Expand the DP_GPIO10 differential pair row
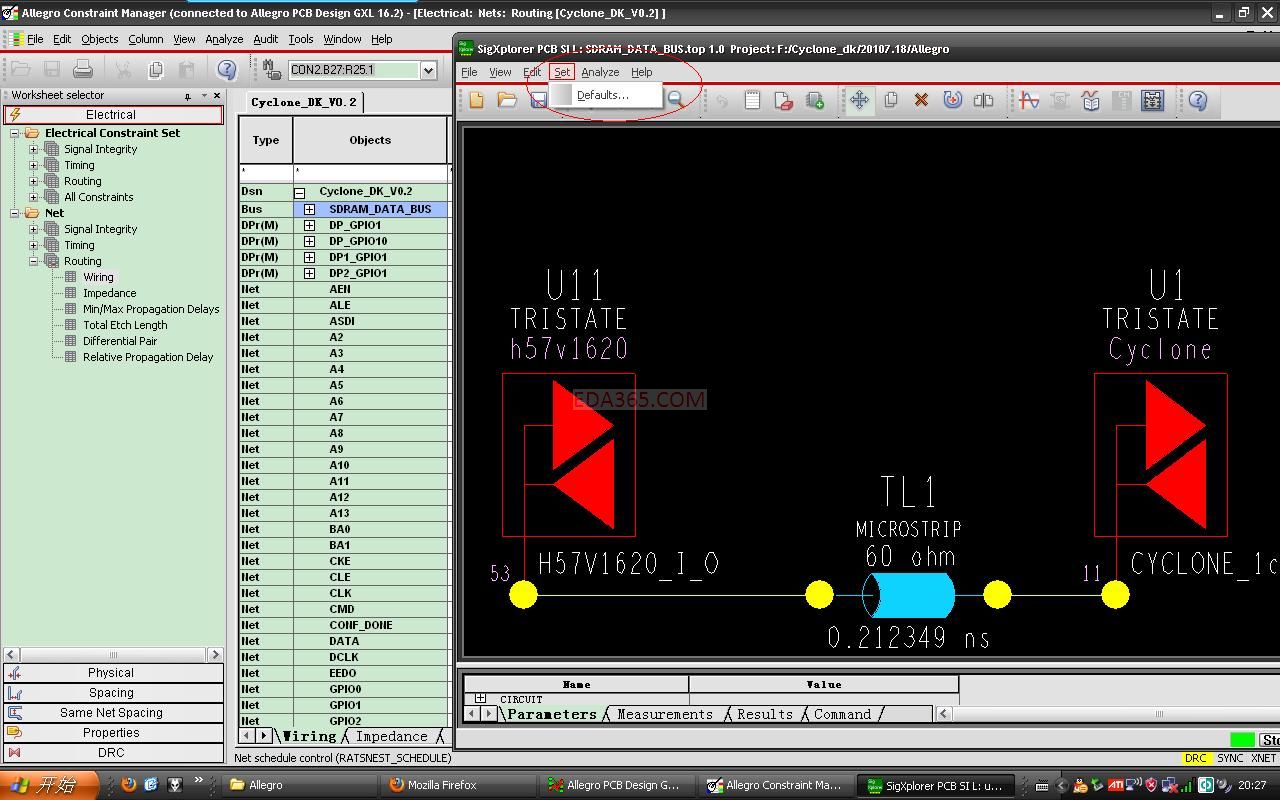The height and width of the screenshot is (800, 1280). click(x=309, y=241)
